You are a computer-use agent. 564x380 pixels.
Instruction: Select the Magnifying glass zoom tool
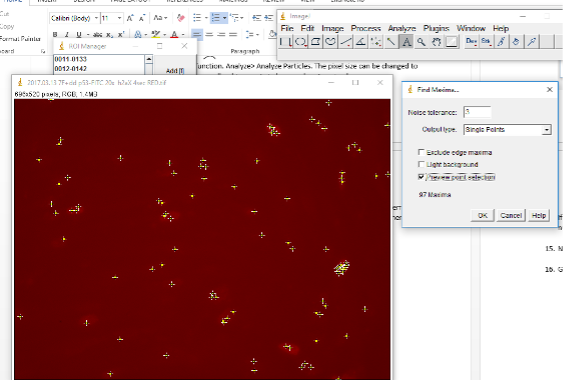[421, 42]
